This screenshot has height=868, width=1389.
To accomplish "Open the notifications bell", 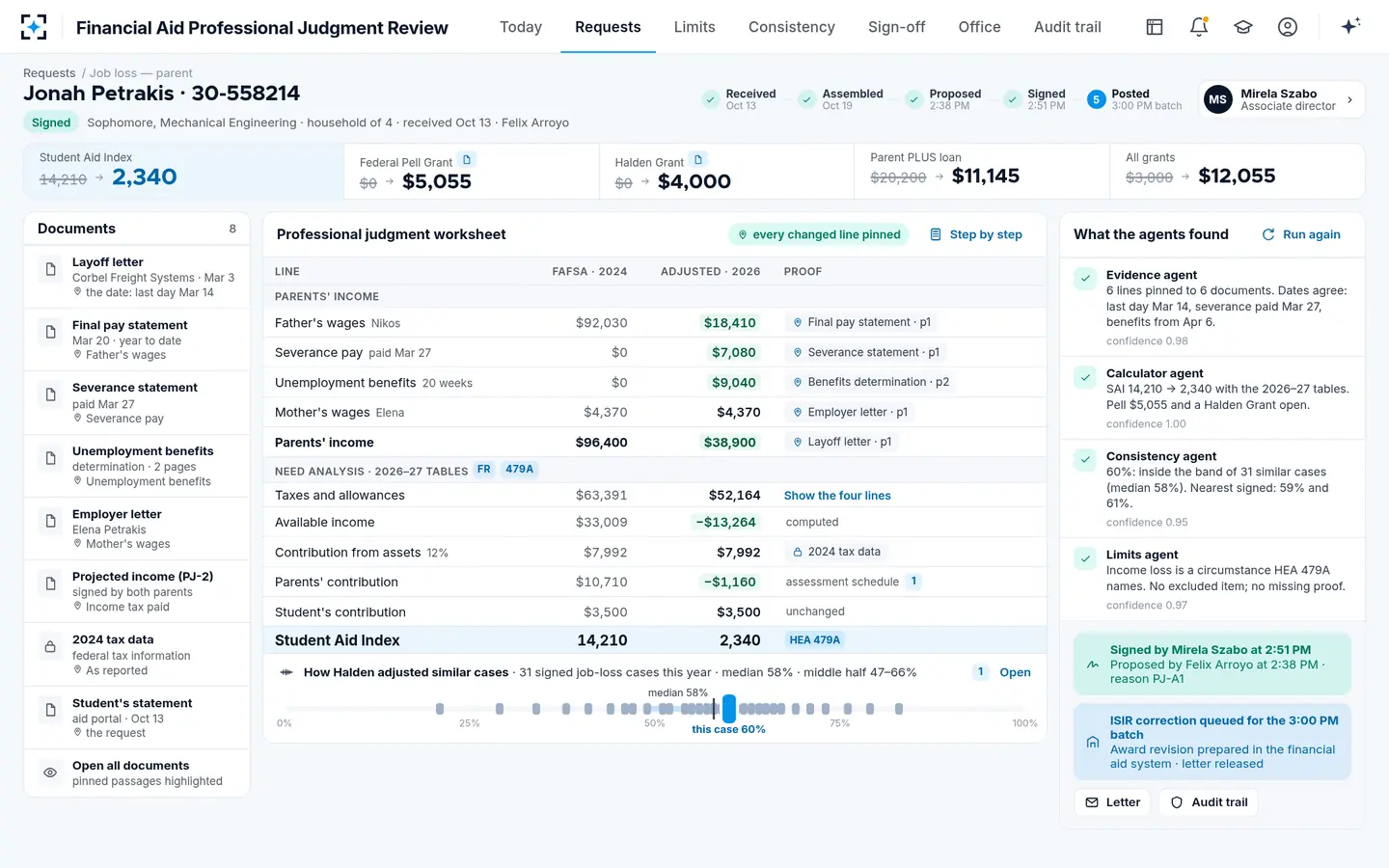I will click(x=1199, y=27).
